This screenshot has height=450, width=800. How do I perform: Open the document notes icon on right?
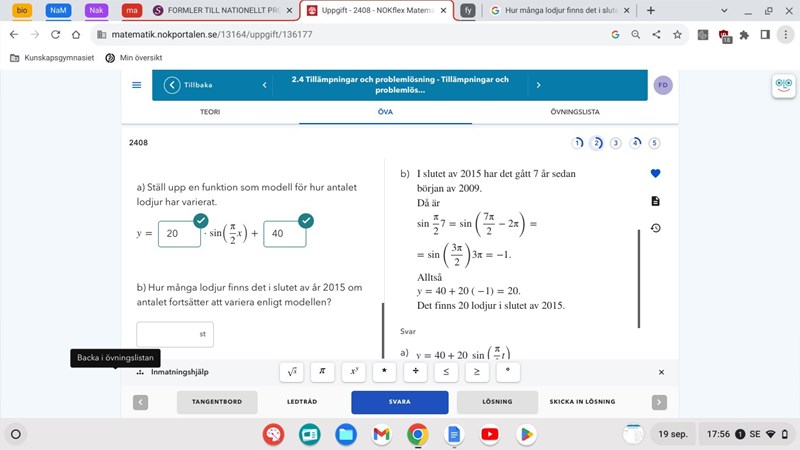[x=655, y=201]
